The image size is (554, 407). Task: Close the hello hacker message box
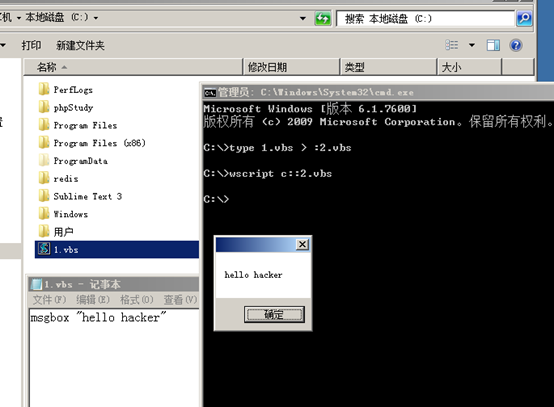point(302,244)
